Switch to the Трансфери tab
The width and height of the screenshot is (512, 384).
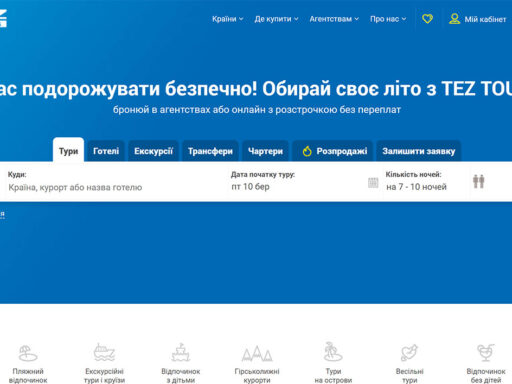tap(210, 151)
